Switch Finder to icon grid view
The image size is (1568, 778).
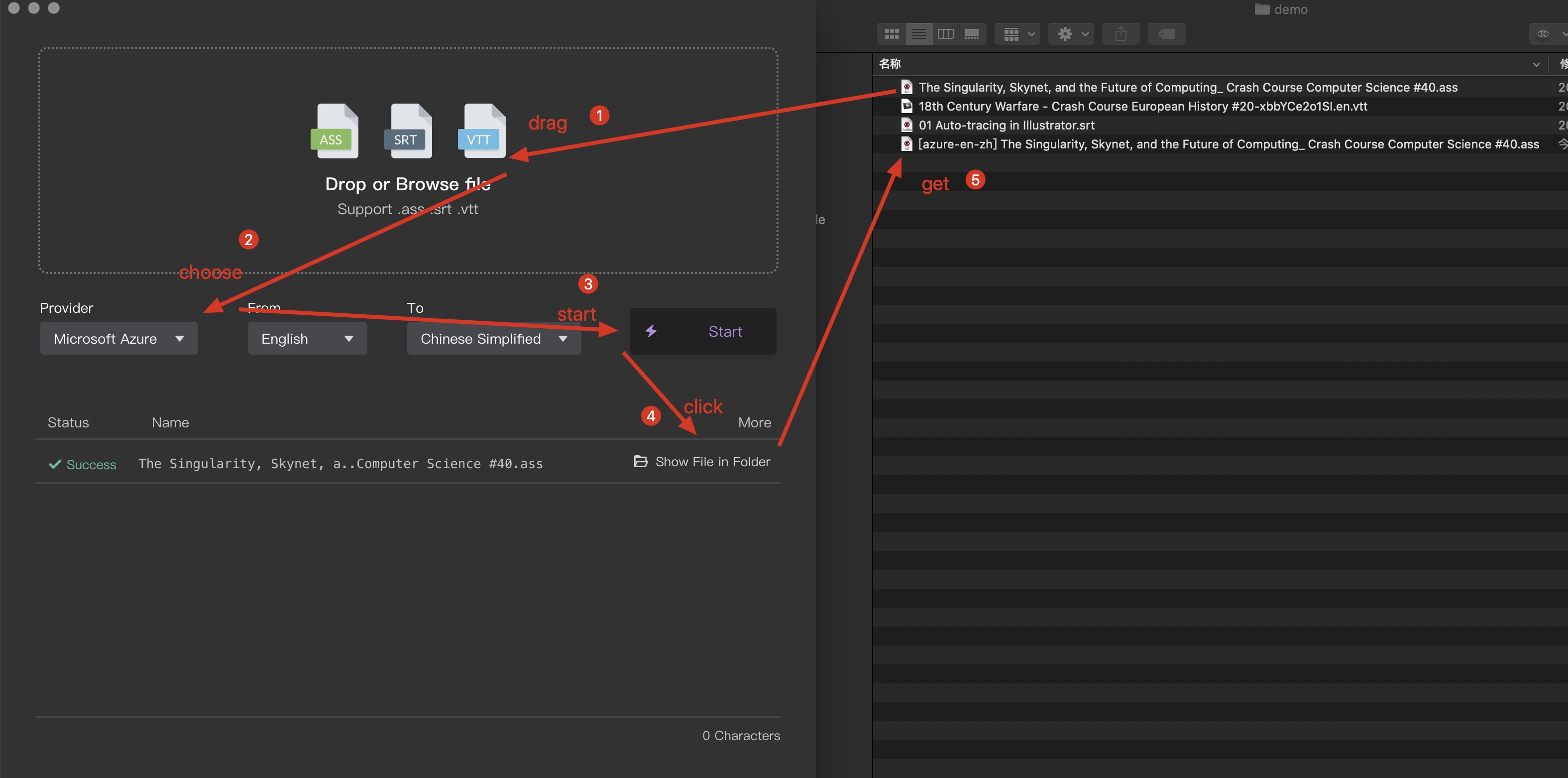coord(892,33)
